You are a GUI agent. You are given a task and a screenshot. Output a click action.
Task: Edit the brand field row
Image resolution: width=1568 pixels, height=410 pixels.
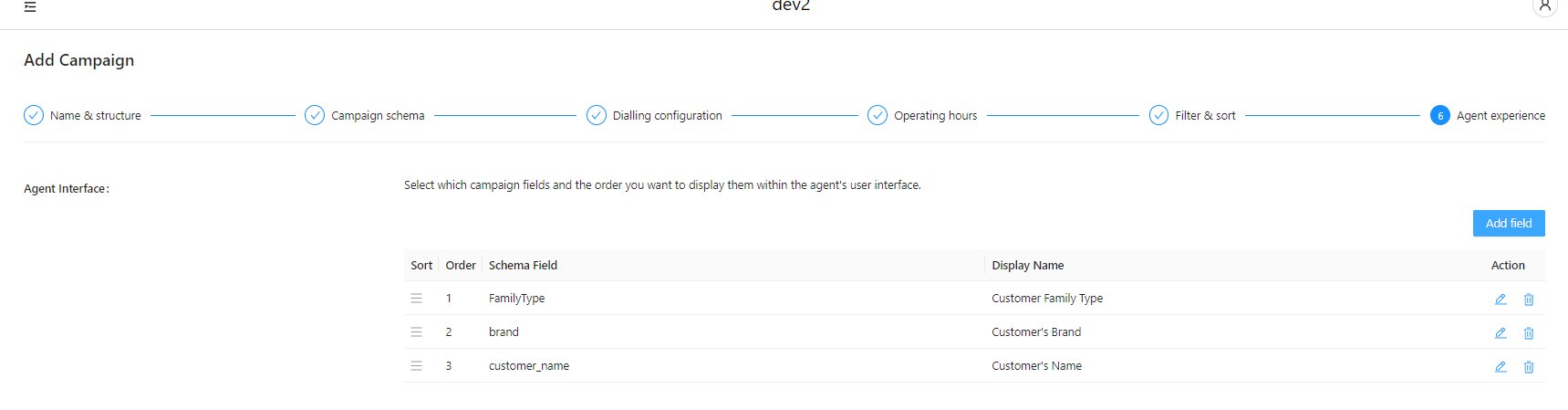[x=1501, y=333]
